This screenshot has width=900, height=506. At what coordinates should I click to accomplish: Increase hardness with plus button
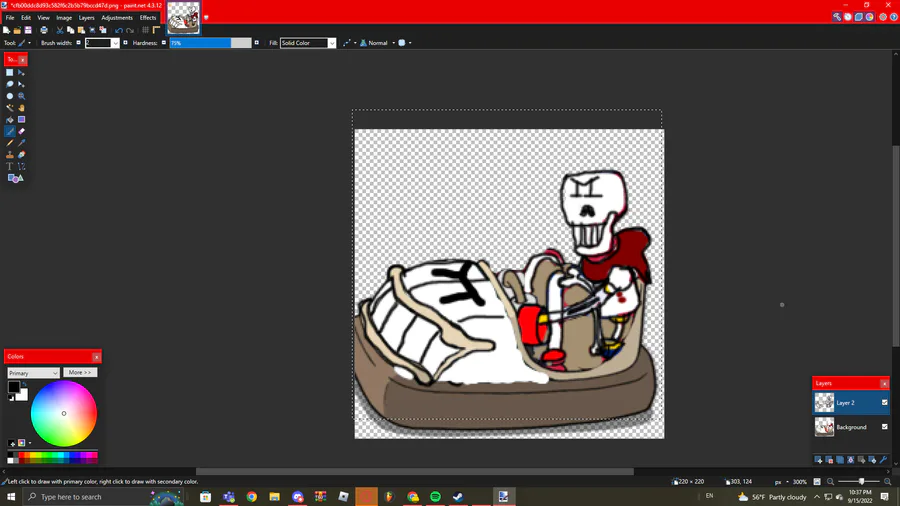pyautogui.click(x=257, y=42)
